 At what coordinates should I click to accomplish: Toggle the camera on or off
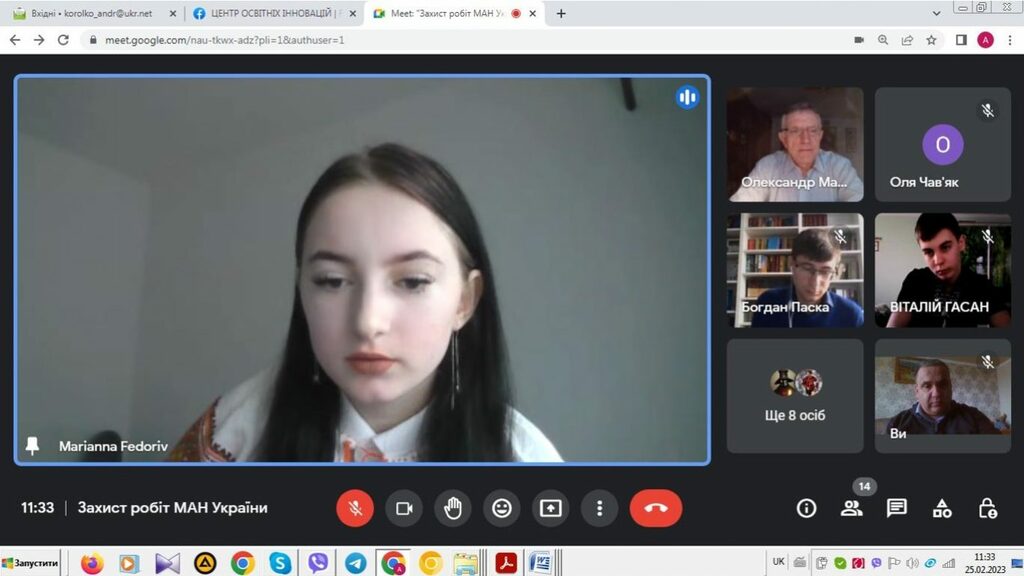pos(404,508)
